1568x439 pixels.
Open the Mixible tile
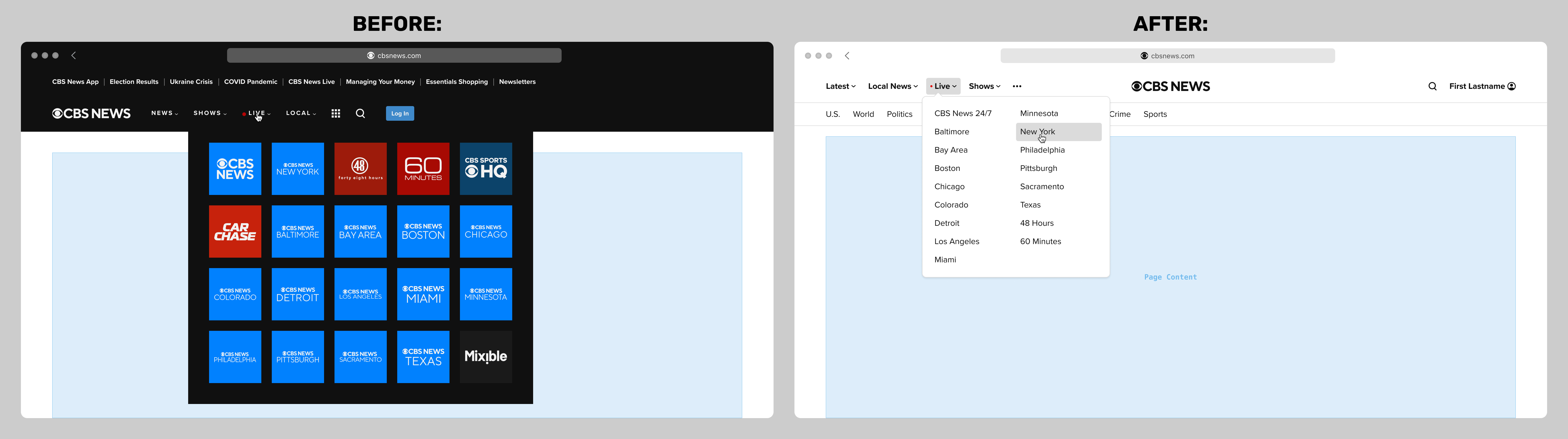(486, 357)
